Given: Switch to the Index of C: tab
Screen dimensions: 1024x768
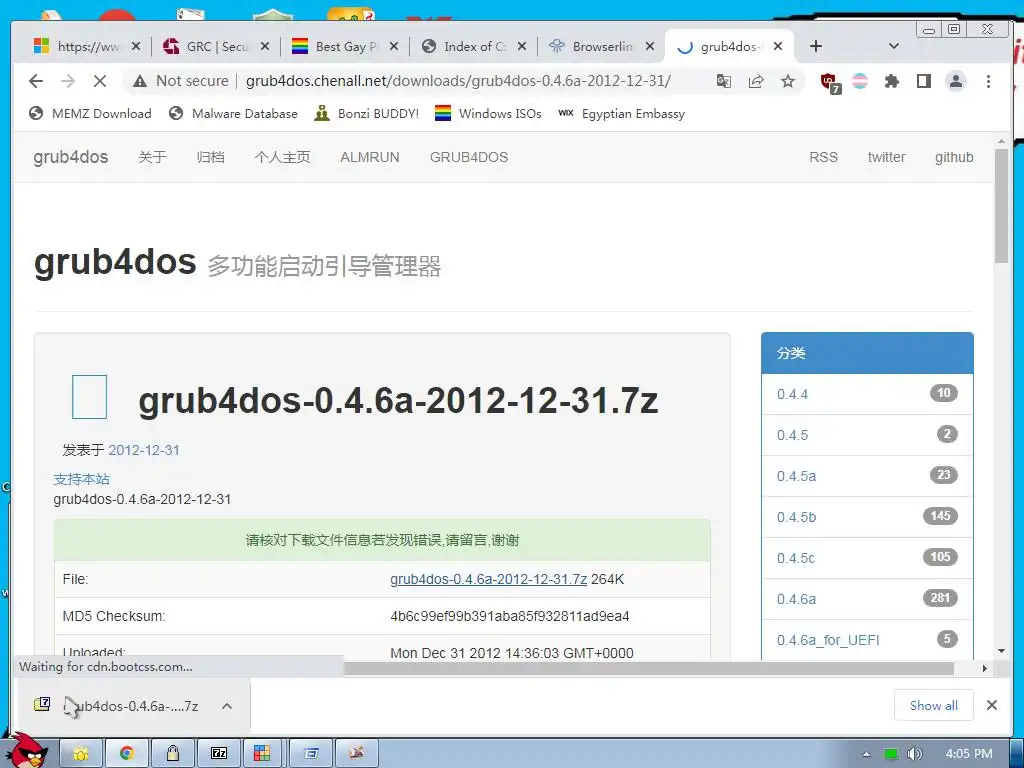Looking at the screenshot, I should tap(475, 46).
